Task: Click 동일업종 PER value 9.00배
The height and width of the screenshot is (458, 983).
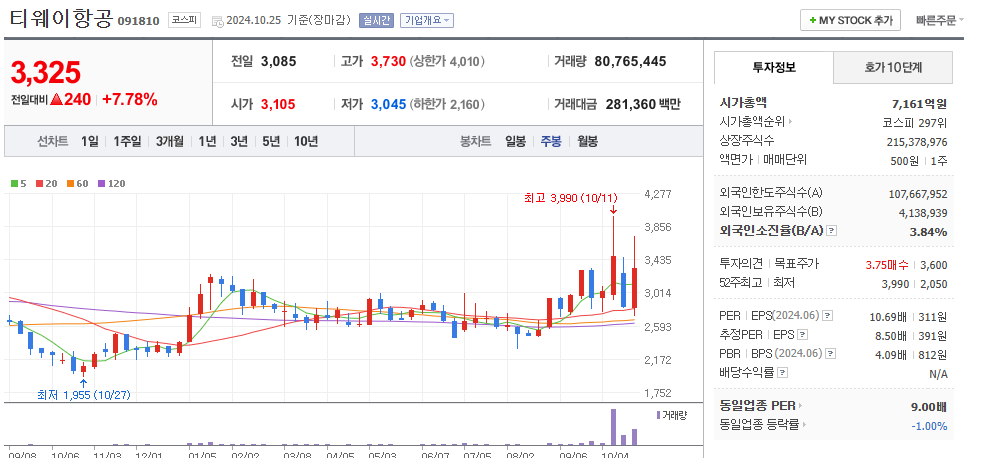Action: [928, 407]
